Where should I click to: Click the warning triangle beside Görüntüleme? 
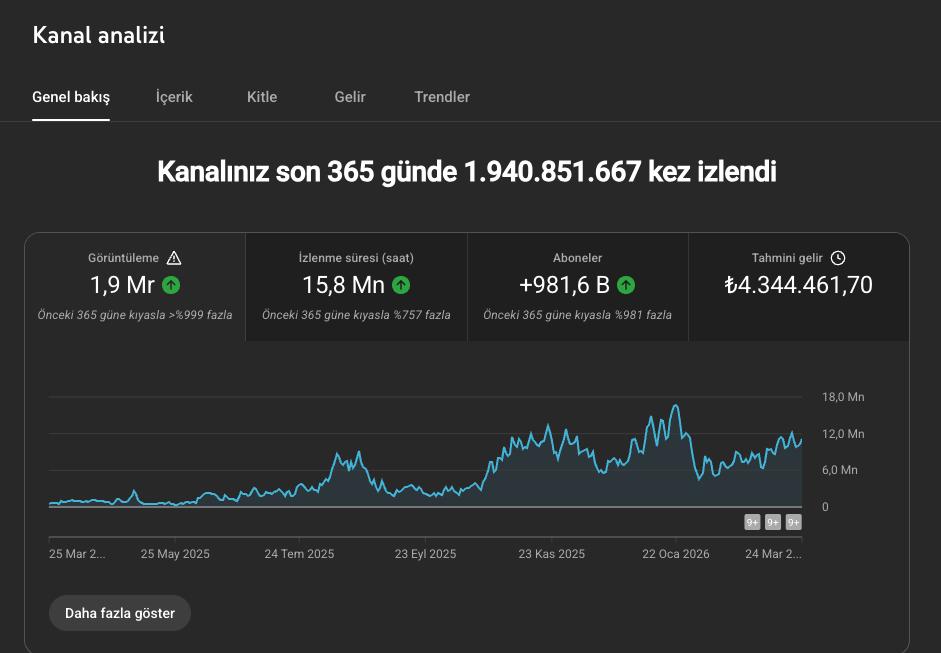tap(174, 258)
